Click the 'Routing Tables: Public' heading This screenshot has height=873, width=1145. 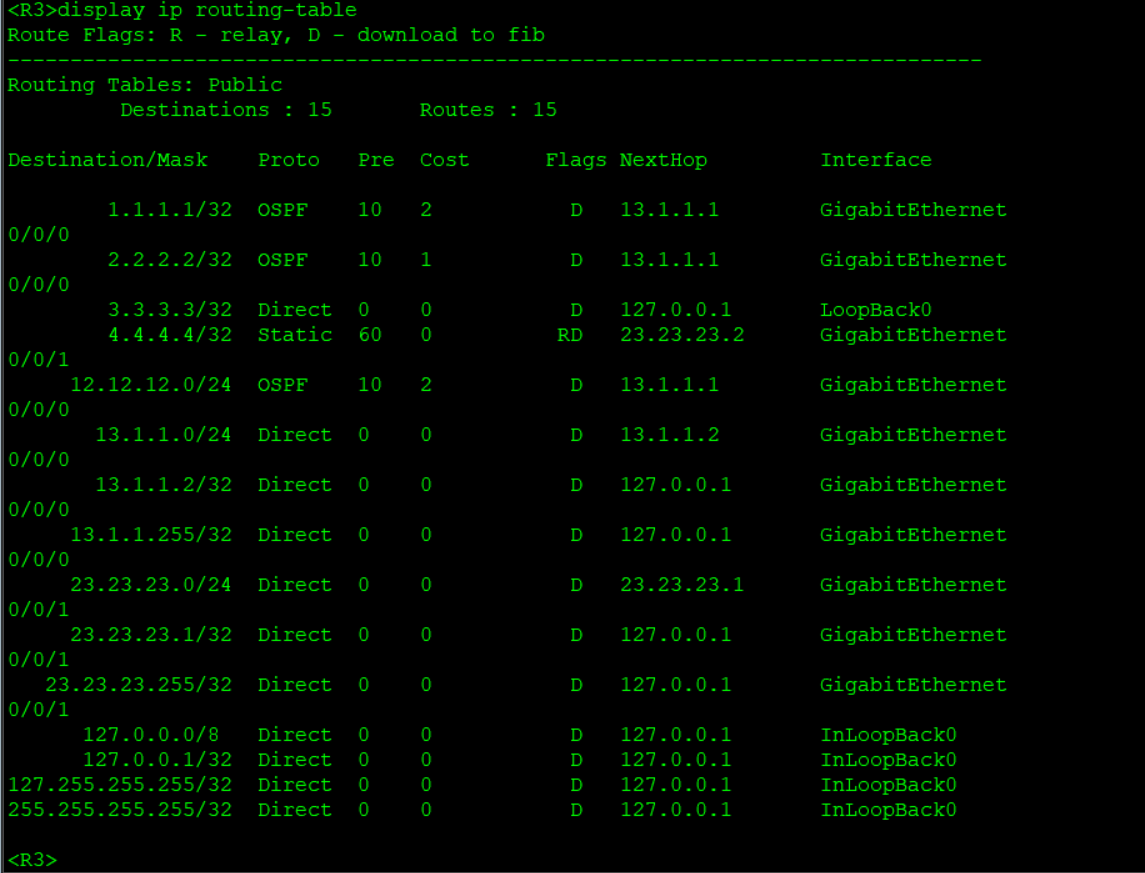click(145, 85)
